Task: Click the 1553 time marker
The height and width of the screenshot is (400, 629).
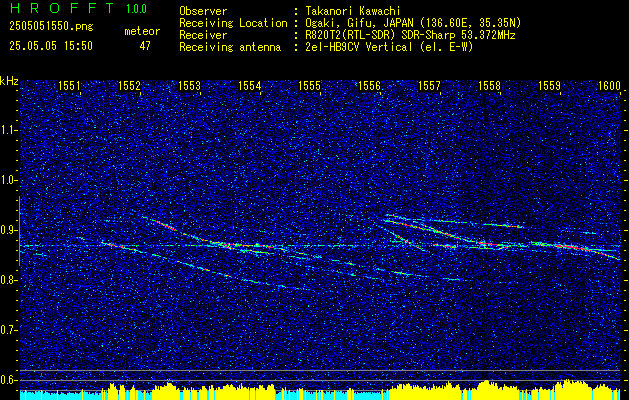Action: [189, 85]
